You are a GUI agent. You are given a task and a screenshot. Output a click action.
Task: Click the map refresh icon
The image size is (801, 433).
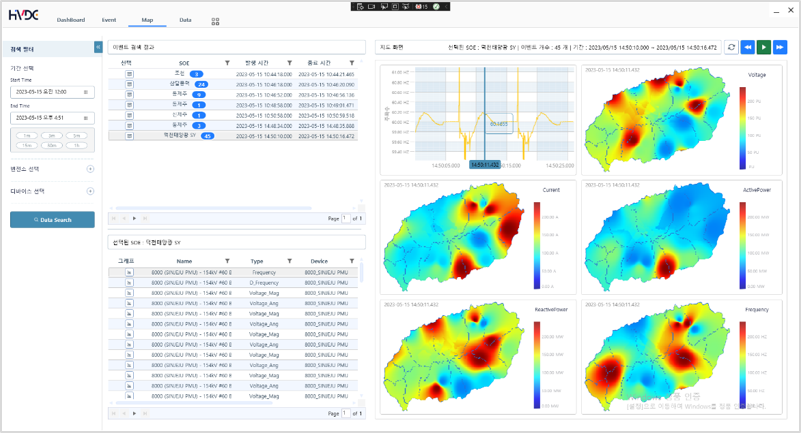[x=731, y=47]
